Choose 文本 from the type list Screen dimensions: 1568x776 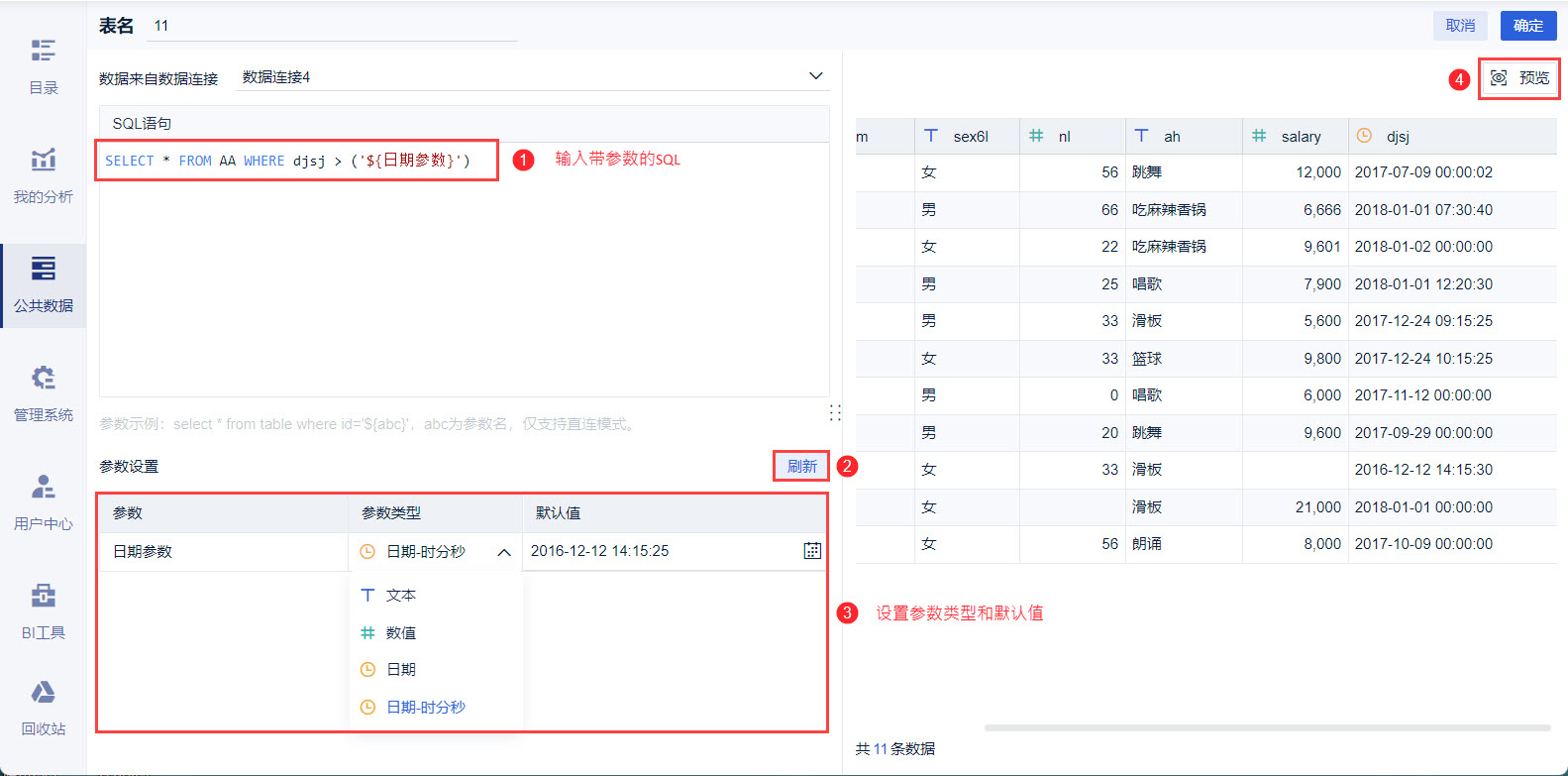pyautogui.click(x=436, y=595)
